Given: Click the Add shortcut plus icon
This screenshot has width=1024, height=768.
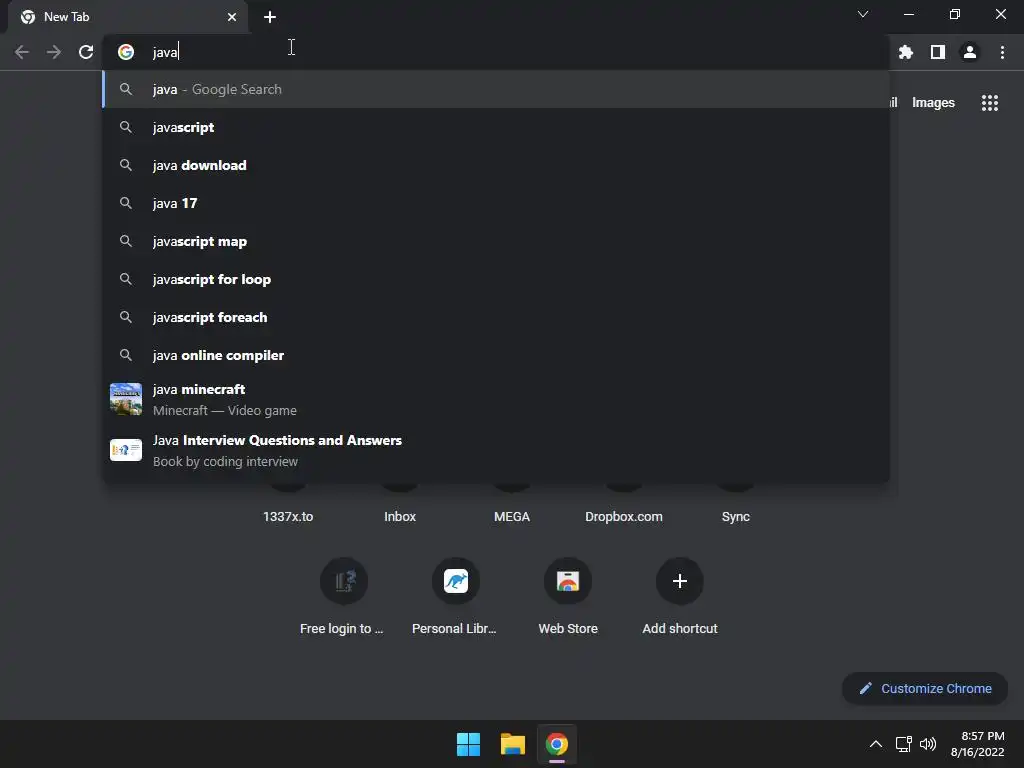Looking at the screenshot, I should click(x=680, y=581).
